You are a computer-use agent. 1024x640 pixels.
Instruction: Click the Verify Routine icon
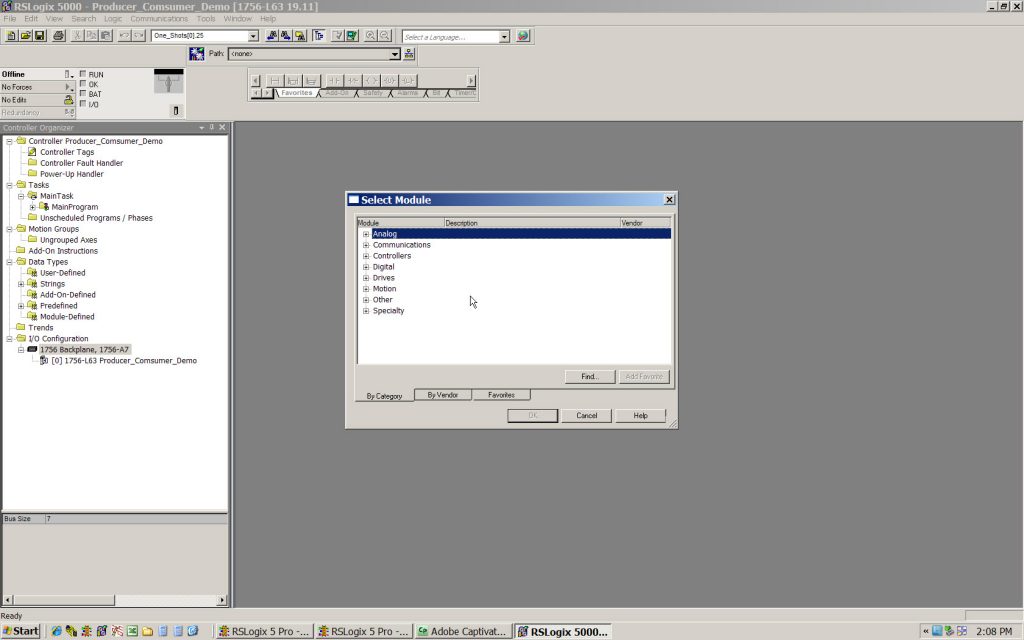click(338, 35)
